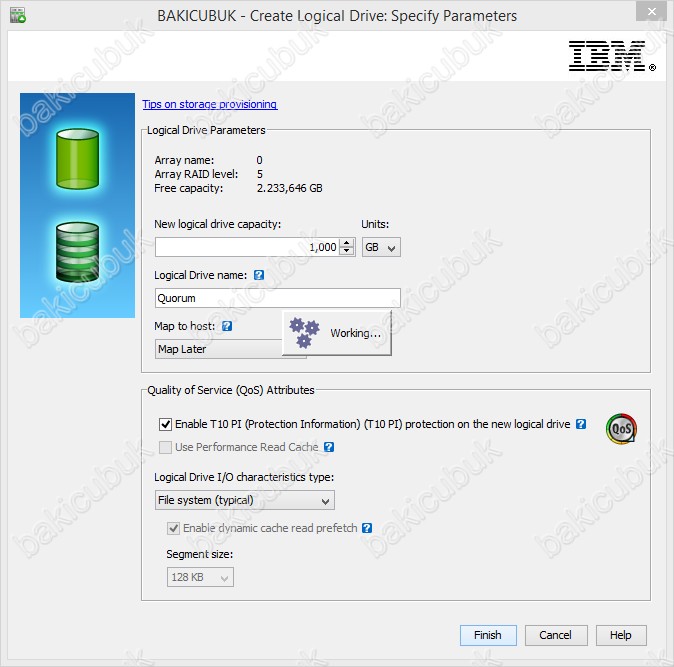Open Tips on storage provisioning link
This screenshot has height=667, width=674.
[x=209, y=104]
